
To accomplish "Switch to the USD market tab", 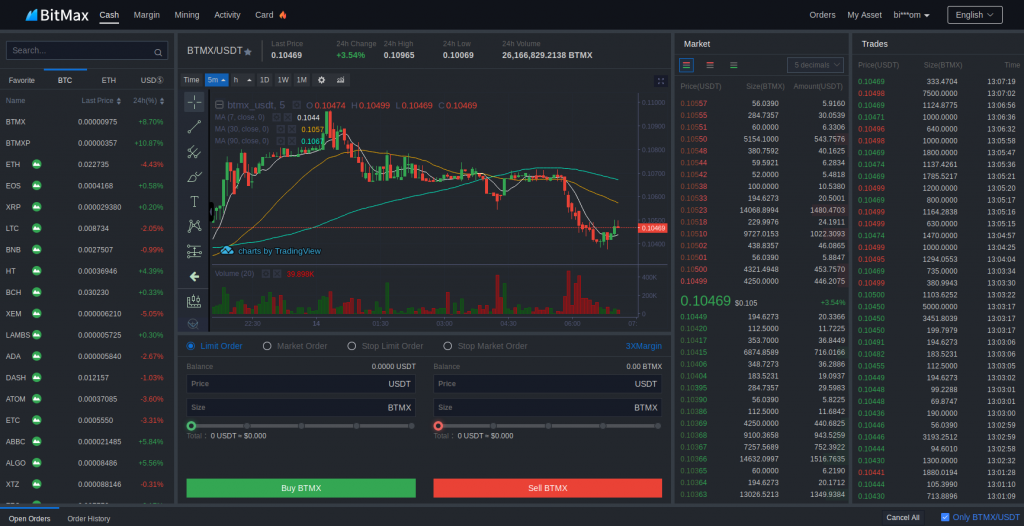I will [152, 80].
